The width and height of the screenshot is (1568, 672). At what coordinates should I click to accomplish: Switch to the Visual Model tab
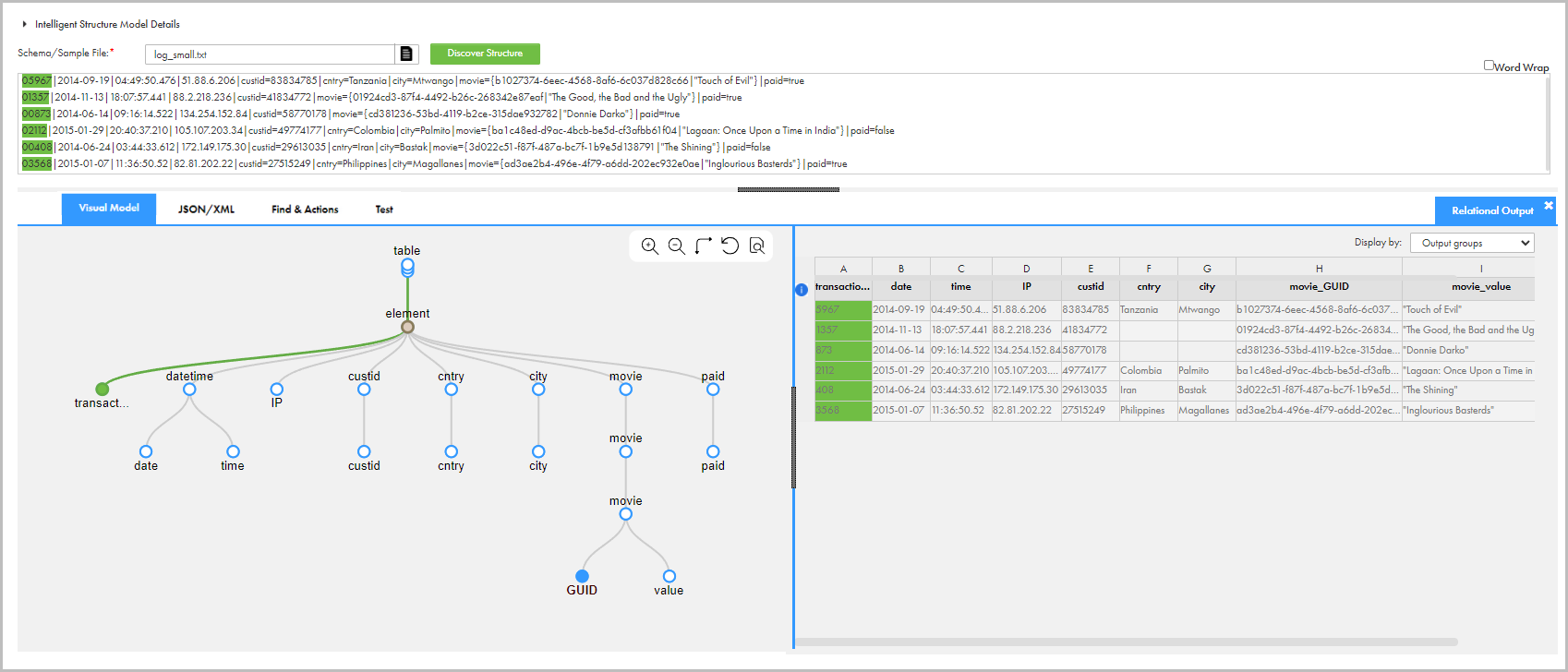click(109, 209)
